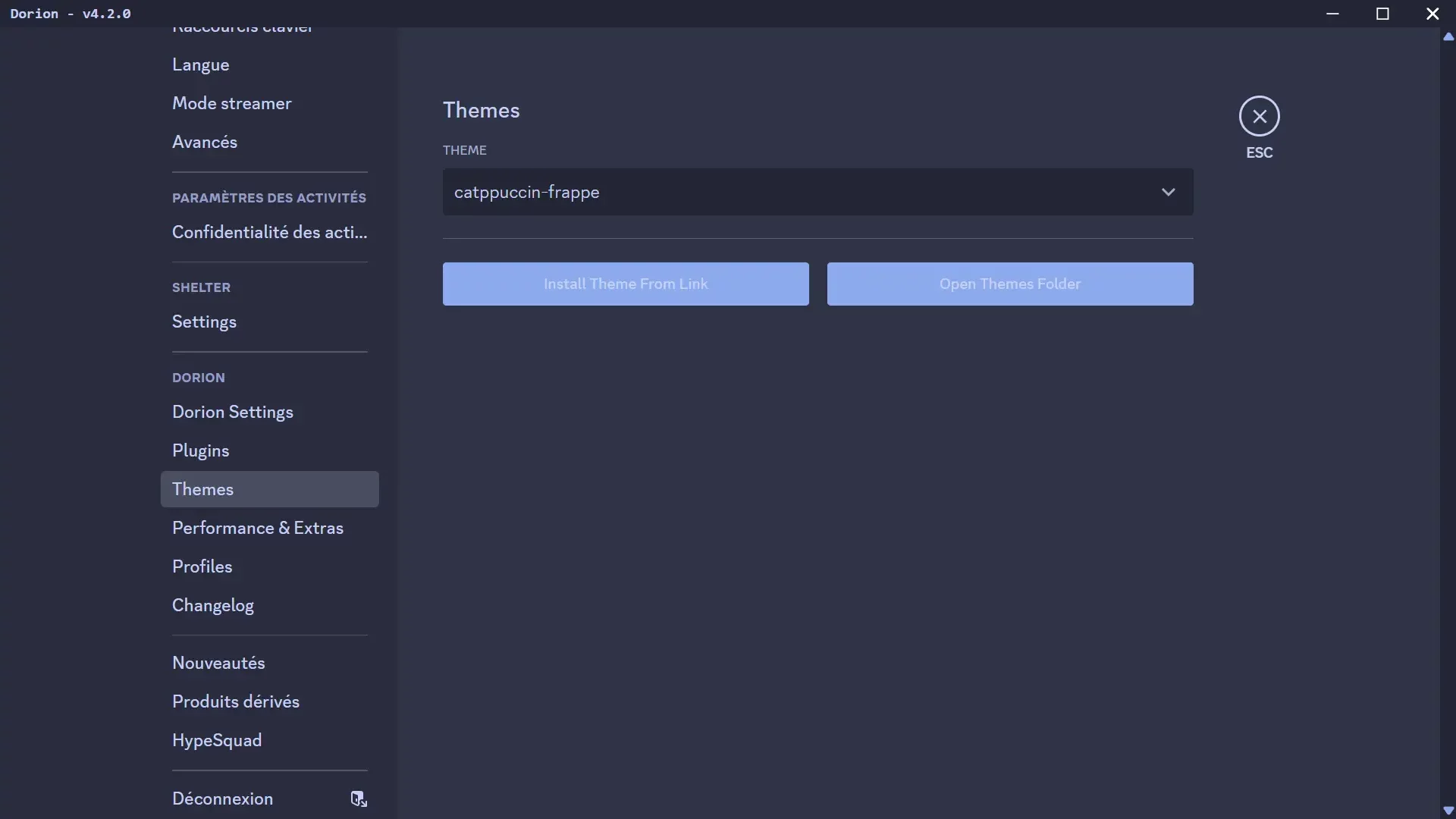Expand Shelter Settings section
Image resolution: width=1456 pixels, height=819 pixels.
204,321
